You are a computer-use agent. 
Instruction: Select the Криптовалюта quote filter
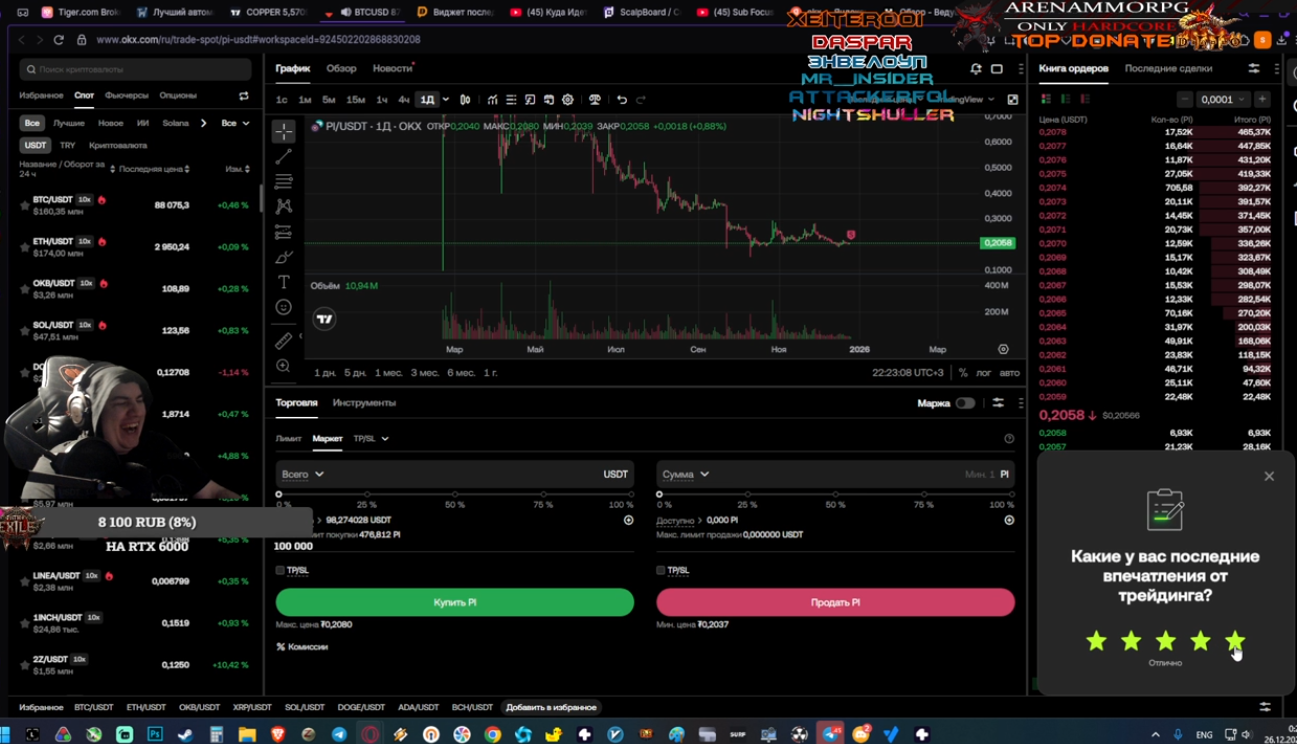(x=118, y=145)
